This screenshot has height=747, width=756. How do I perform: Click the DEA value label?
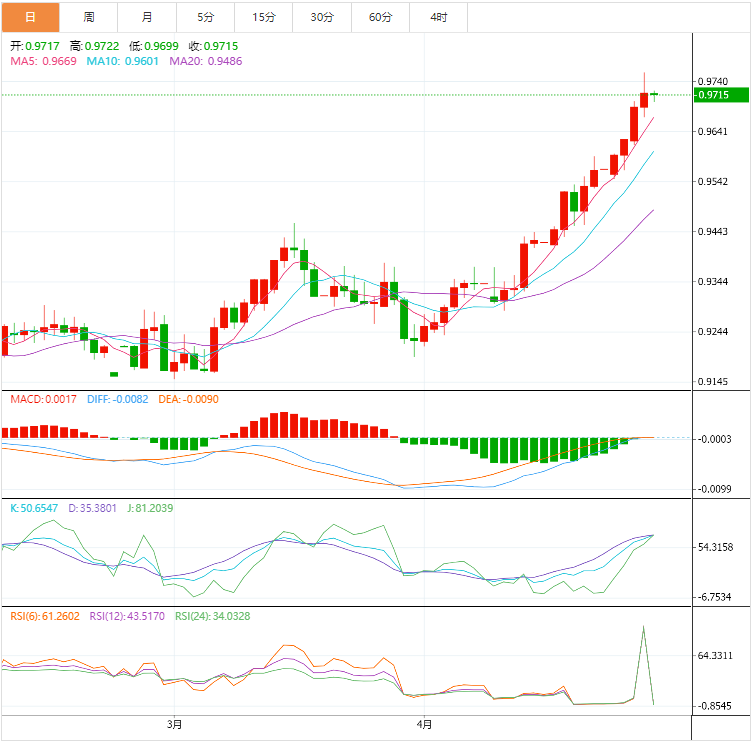[x=187, y=399]
